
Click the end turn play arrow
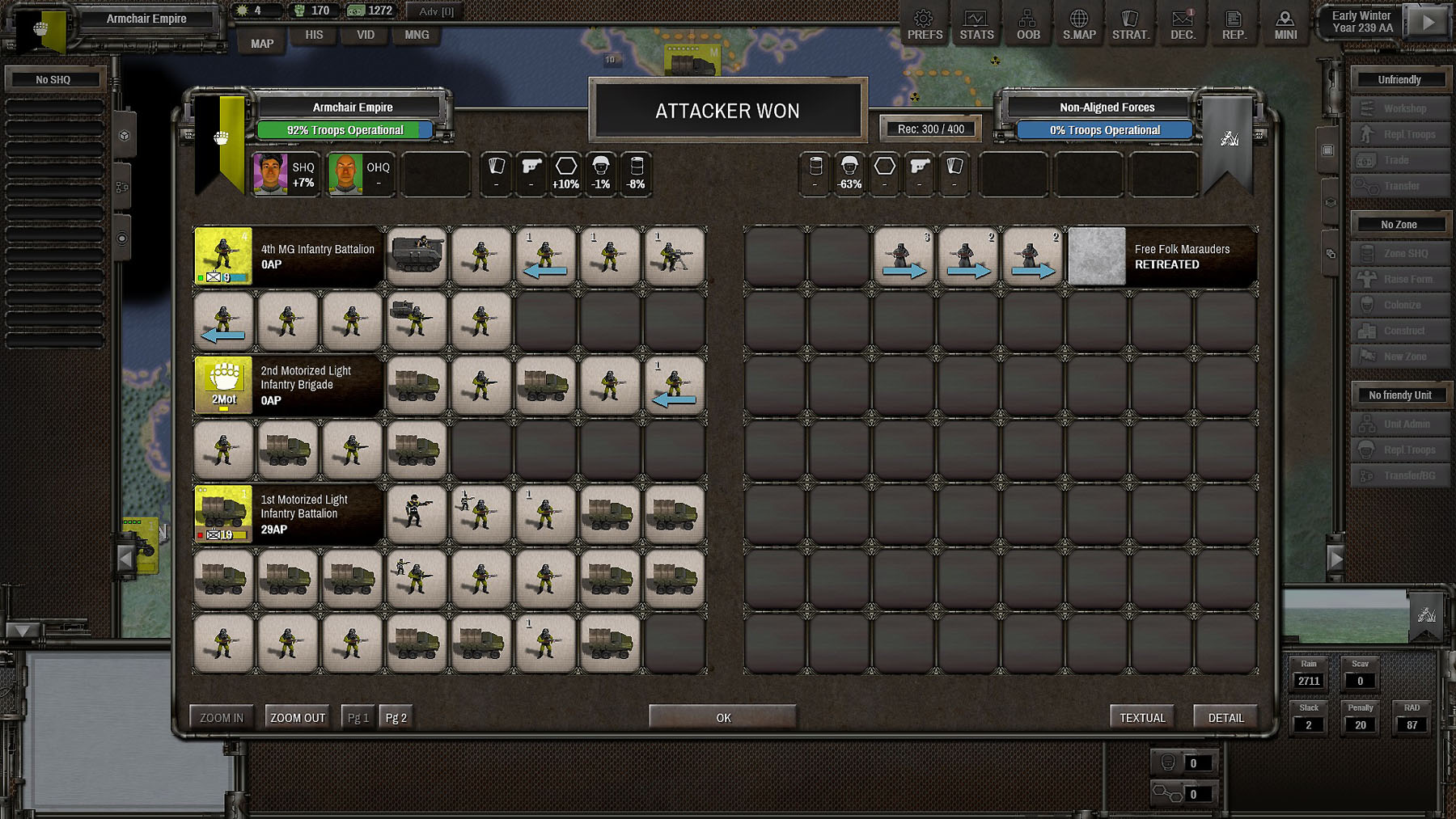click(1429, 23)
